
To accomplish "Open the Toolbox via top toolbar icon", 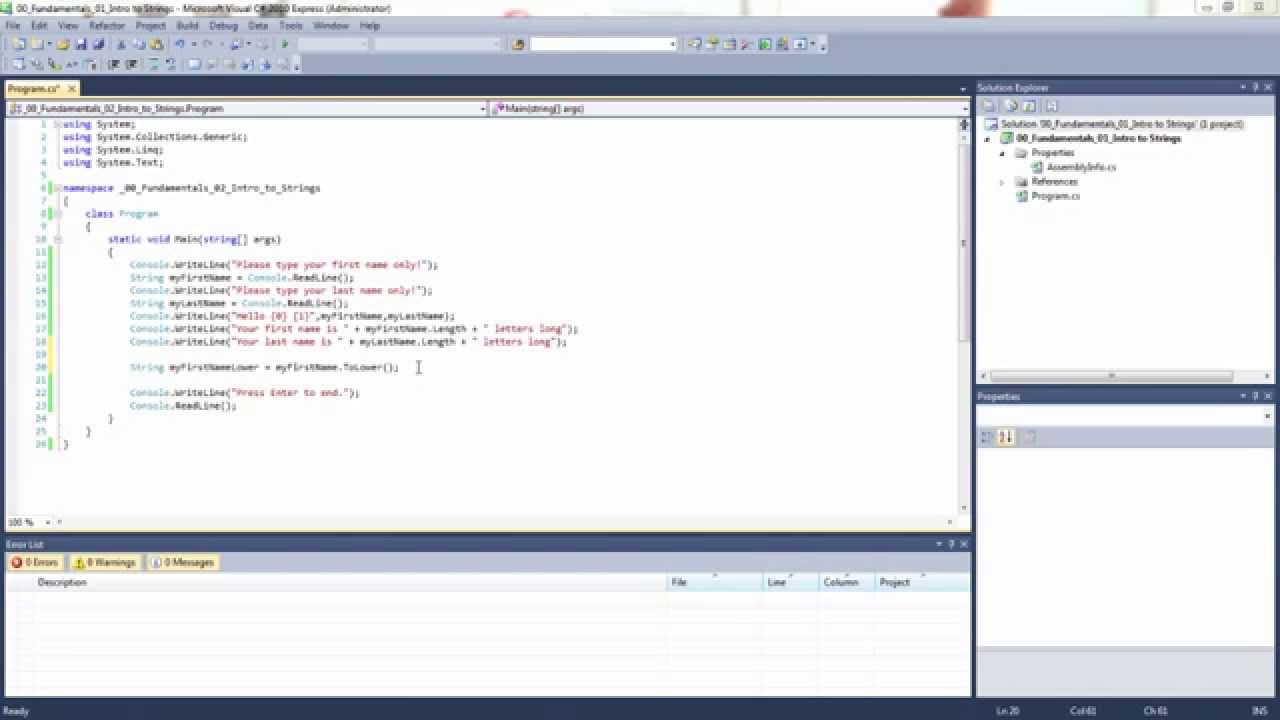I will coord(746,44).
